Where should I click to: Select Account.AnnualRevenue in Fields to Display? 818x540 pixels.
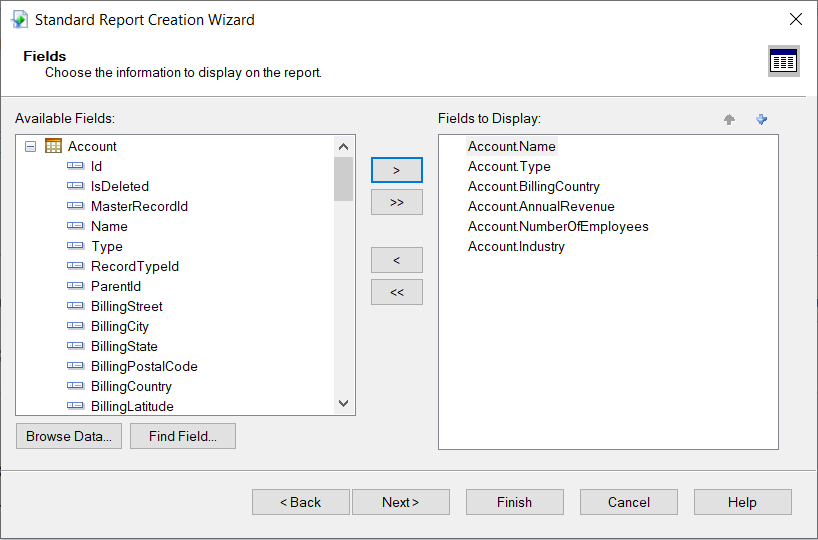(541, 207)
